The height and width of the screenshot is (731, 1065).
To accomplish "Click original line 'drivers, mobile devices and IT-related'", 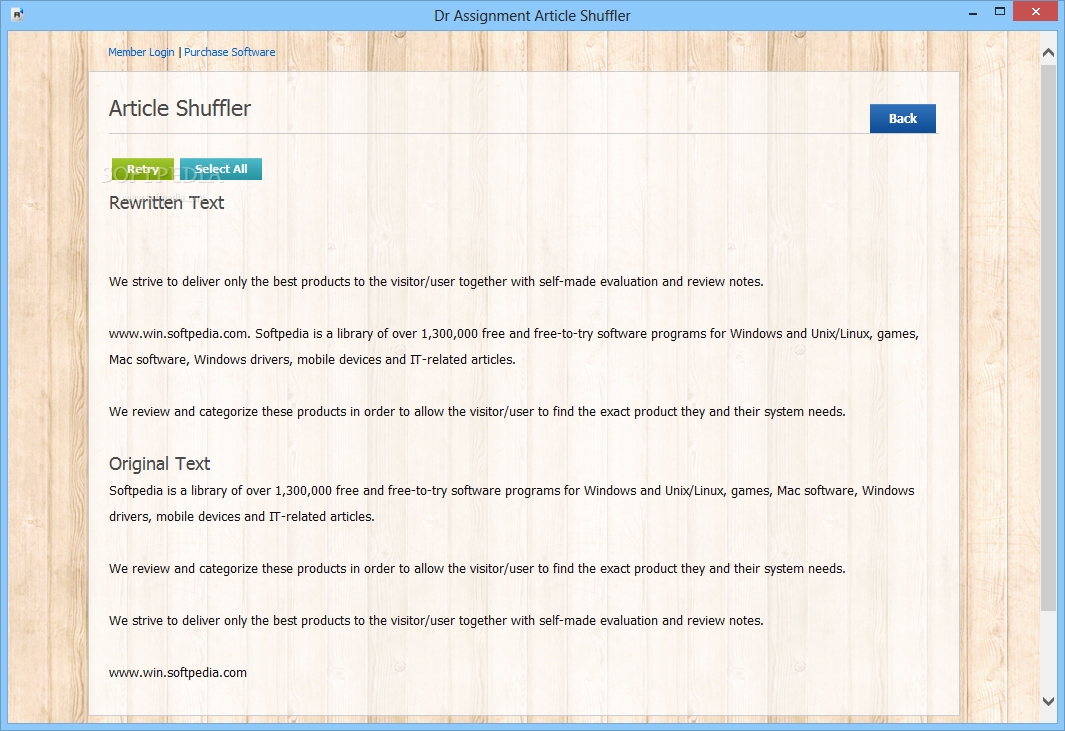I will click(242, 516).
